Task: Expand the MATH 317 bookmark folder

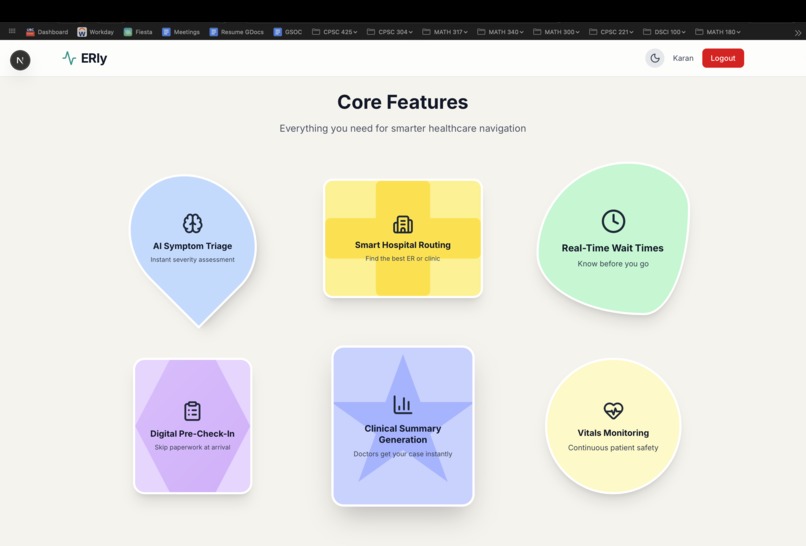Action: pos(445,32)
